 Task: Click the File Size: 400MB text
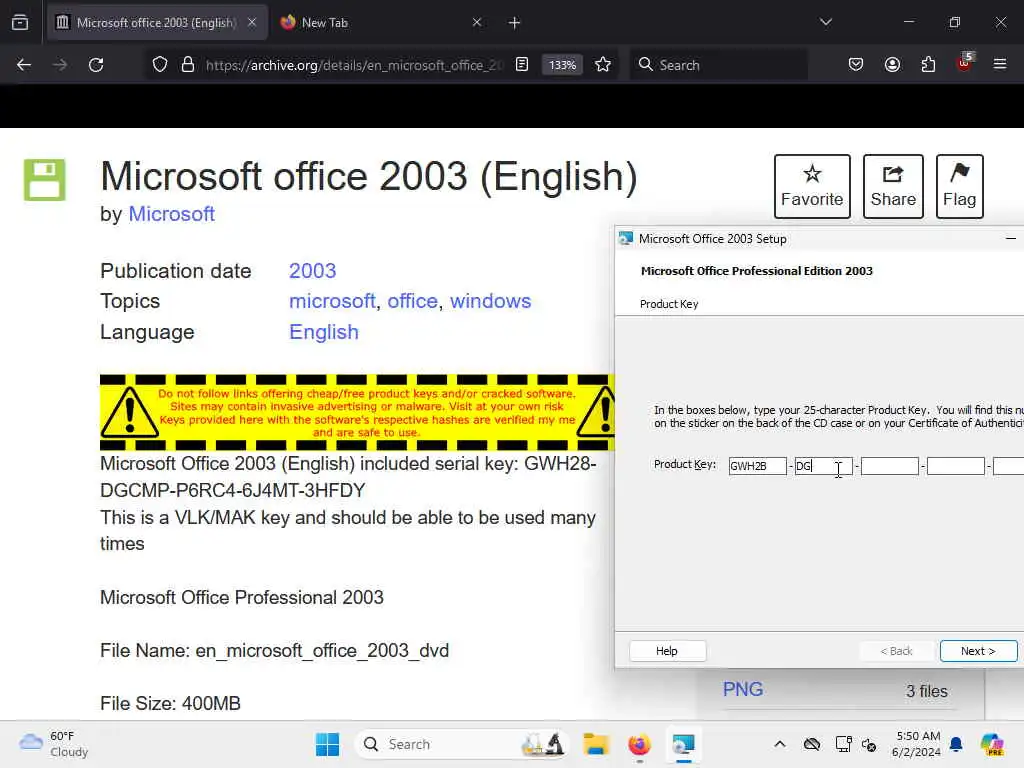[170, 703]
